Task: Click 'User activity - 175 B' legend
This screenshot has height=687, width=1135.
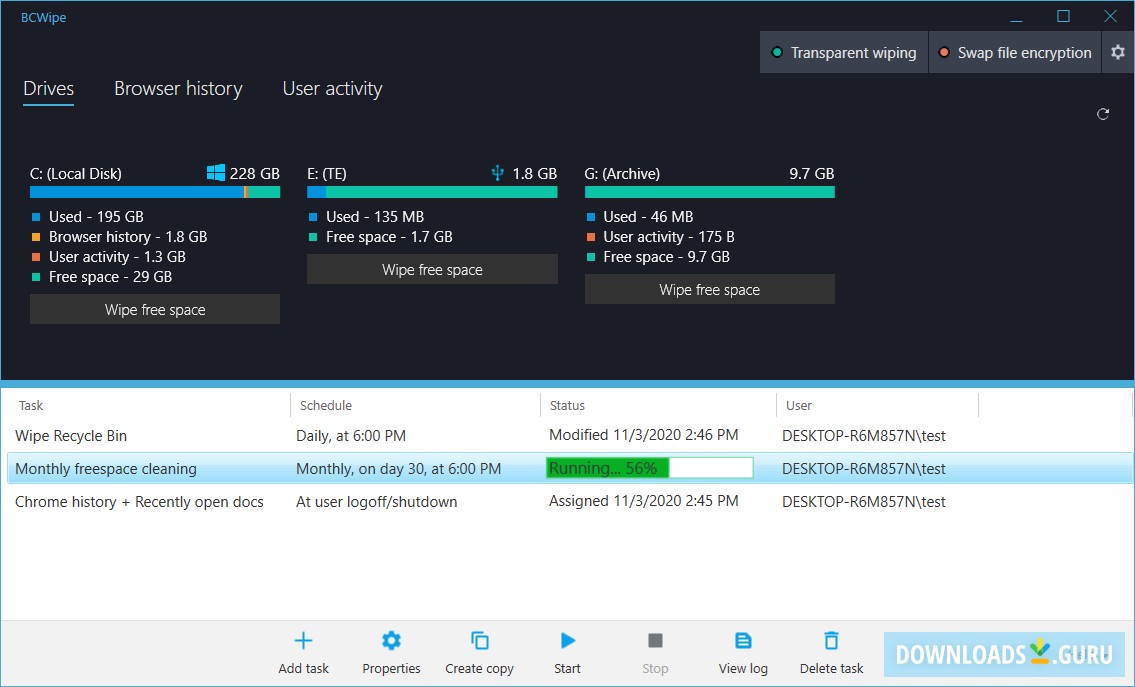Action: [x=669, y=237]
